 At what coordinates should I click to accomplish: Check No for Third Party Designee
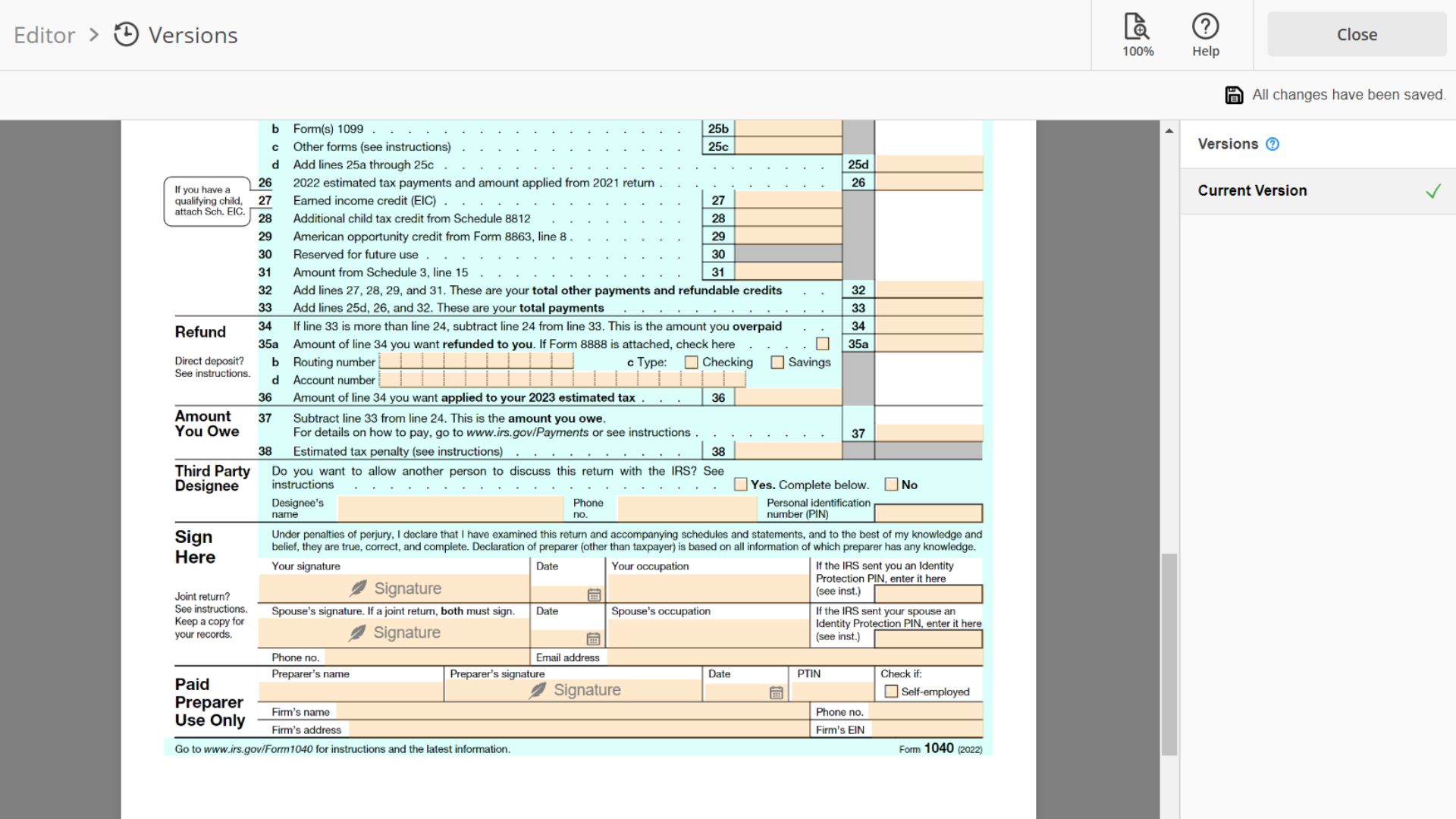[x=892, y=485]
